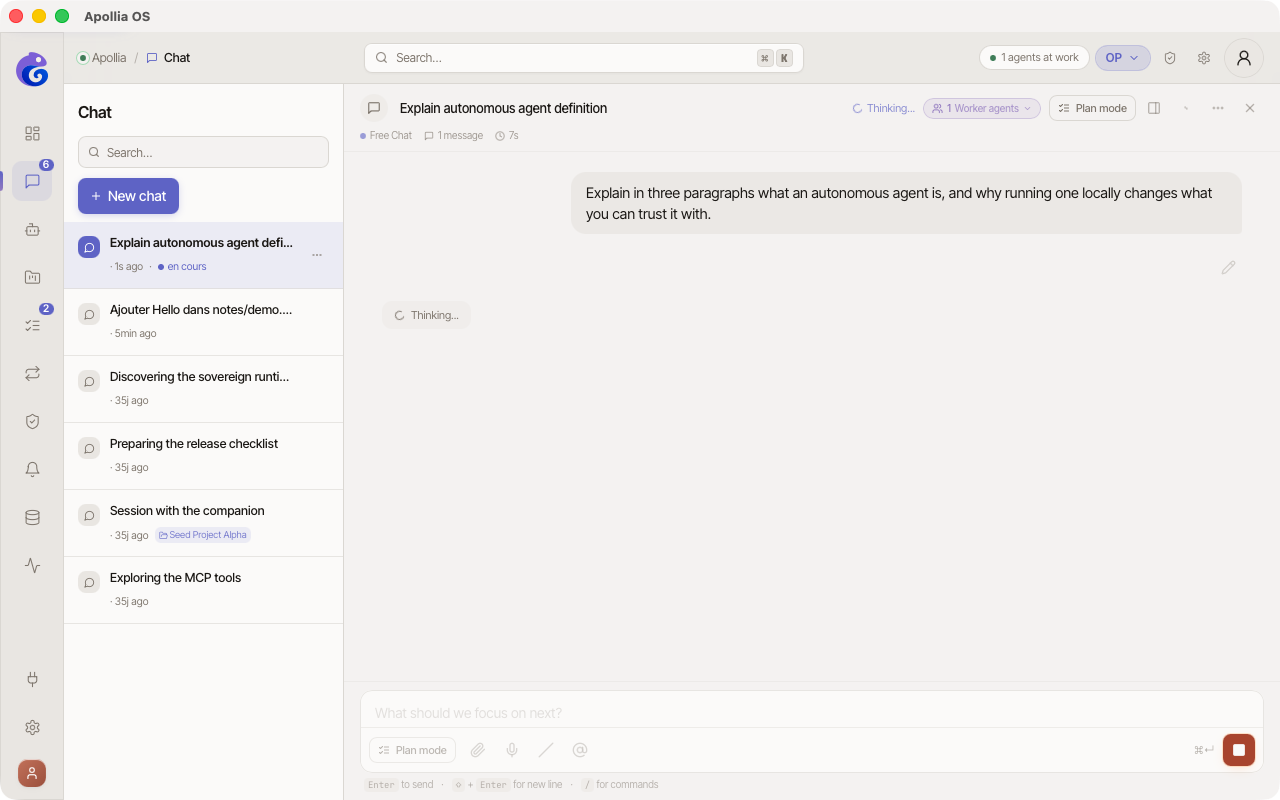Open the loop arrows workflow icon
The height and width of the screenshot is (800, 1280).
click(32, 373)
